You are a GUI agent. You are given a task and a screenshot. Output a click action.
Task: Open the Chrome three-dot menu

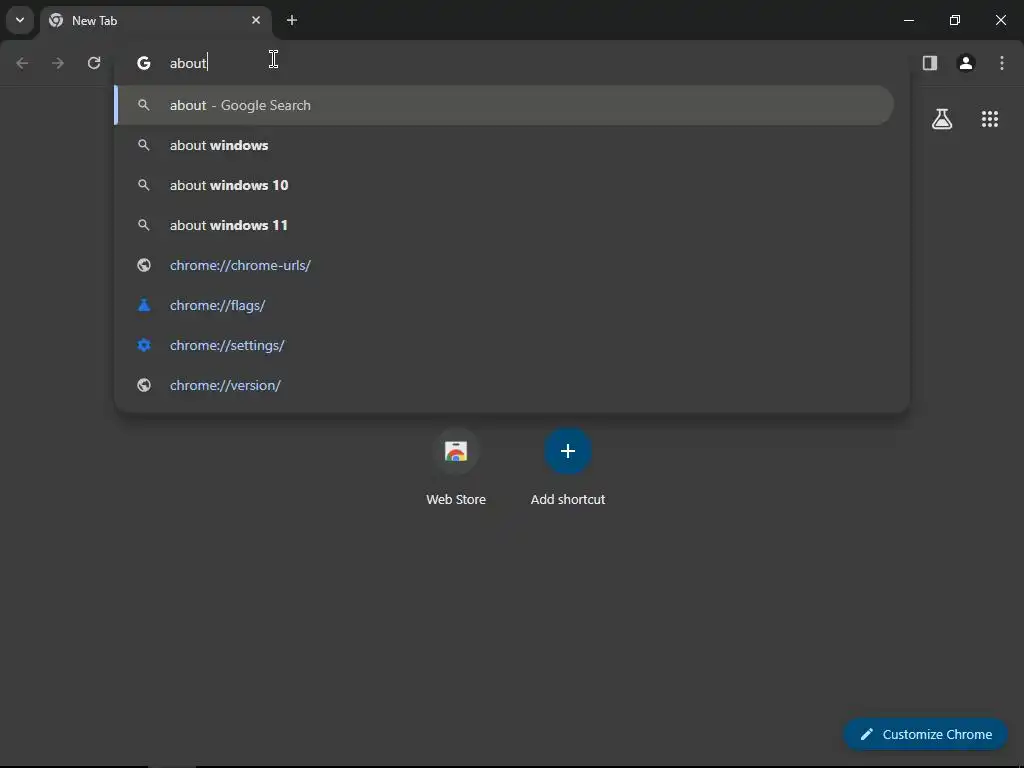[x=1002, y=63]
